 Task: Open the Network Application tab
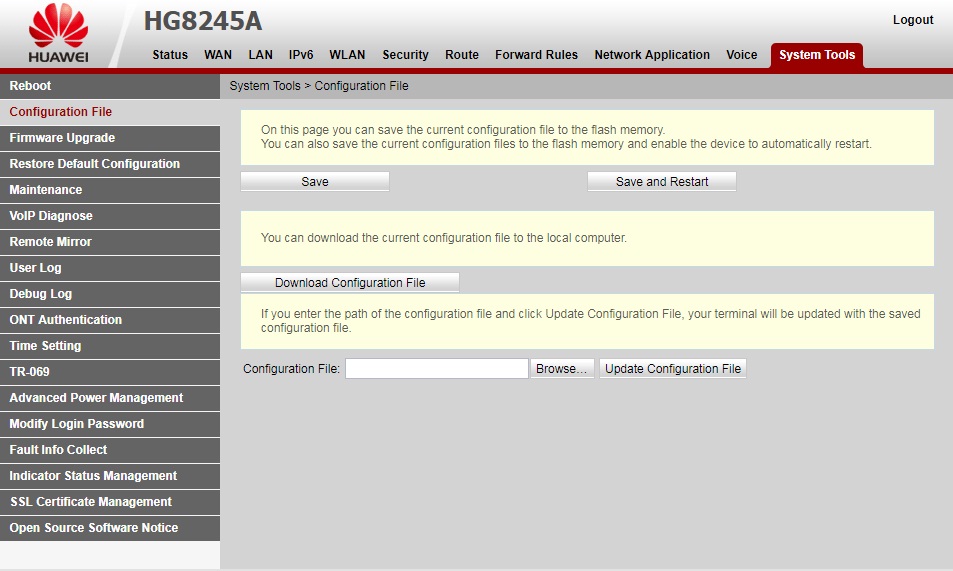point(652,55)
